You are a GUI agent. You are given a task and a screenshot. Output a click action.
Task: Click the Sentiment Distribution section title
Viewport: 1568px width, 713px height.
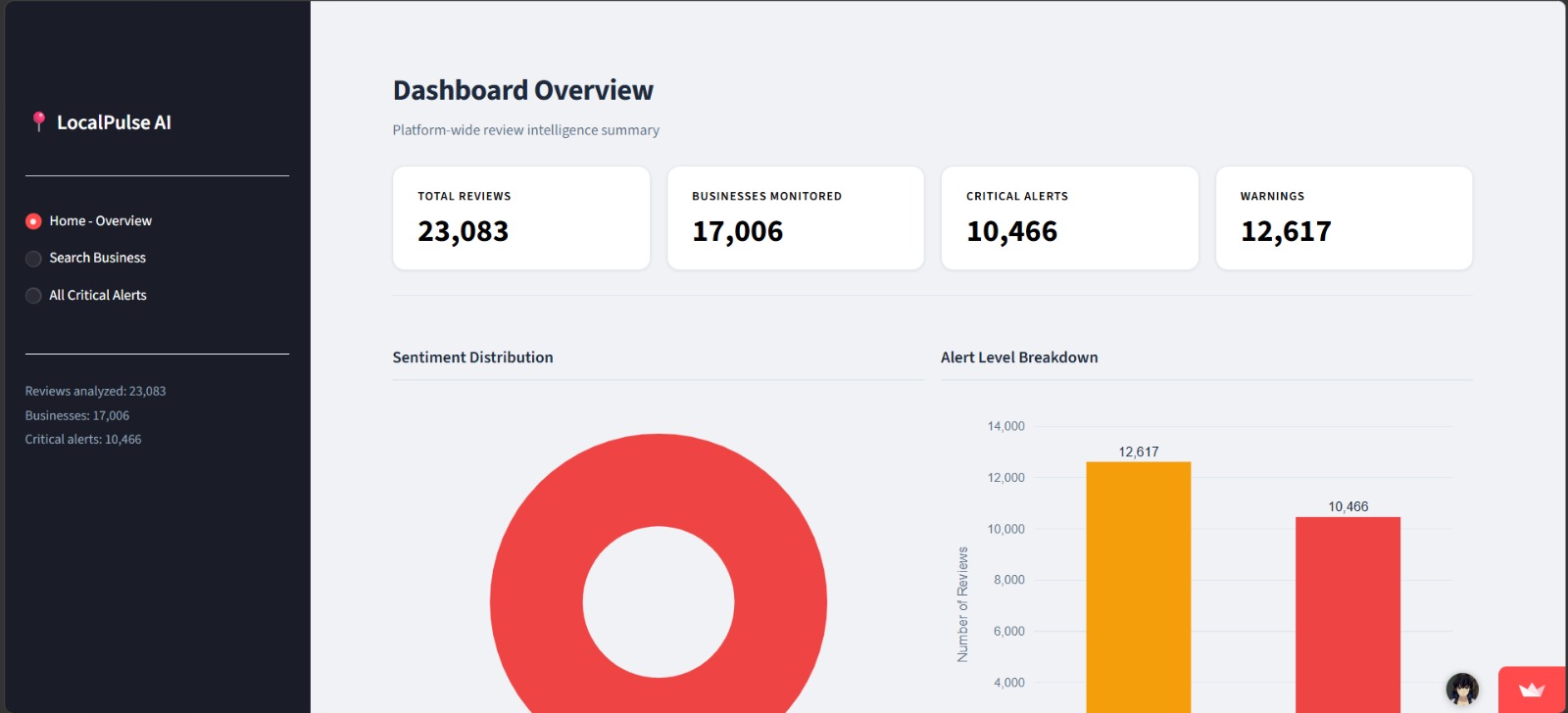coord(472,357)
